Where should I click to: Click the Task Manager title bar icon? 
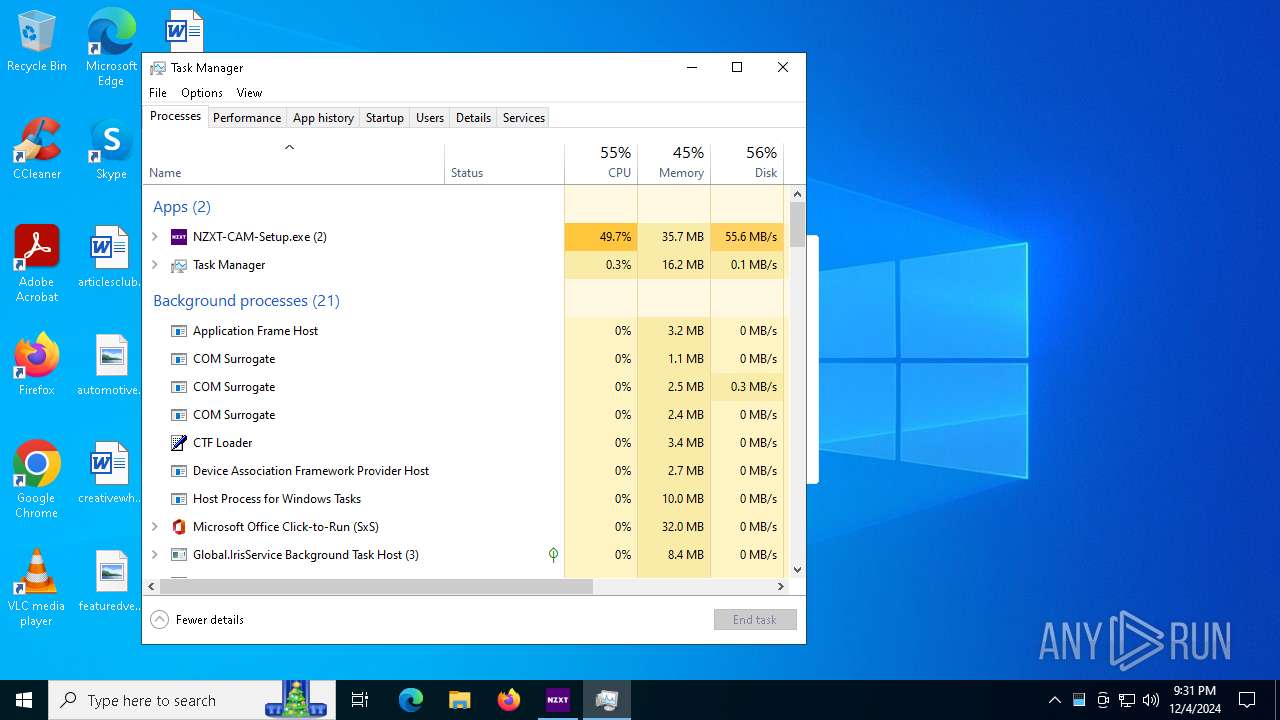[x=158, y=68]
